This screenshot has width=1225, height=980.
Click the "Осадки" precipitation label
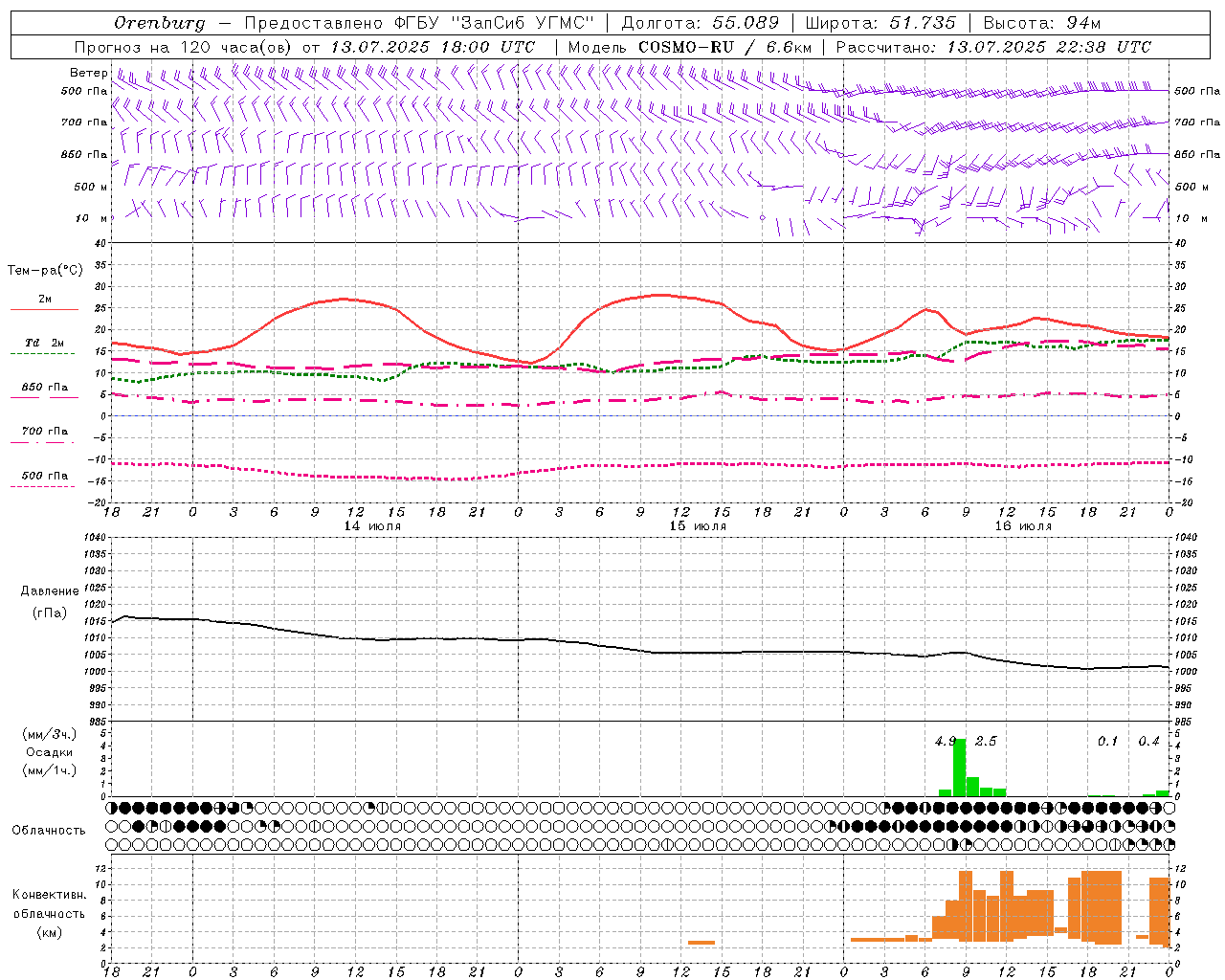pyautogui.click(x=50, y=752)
